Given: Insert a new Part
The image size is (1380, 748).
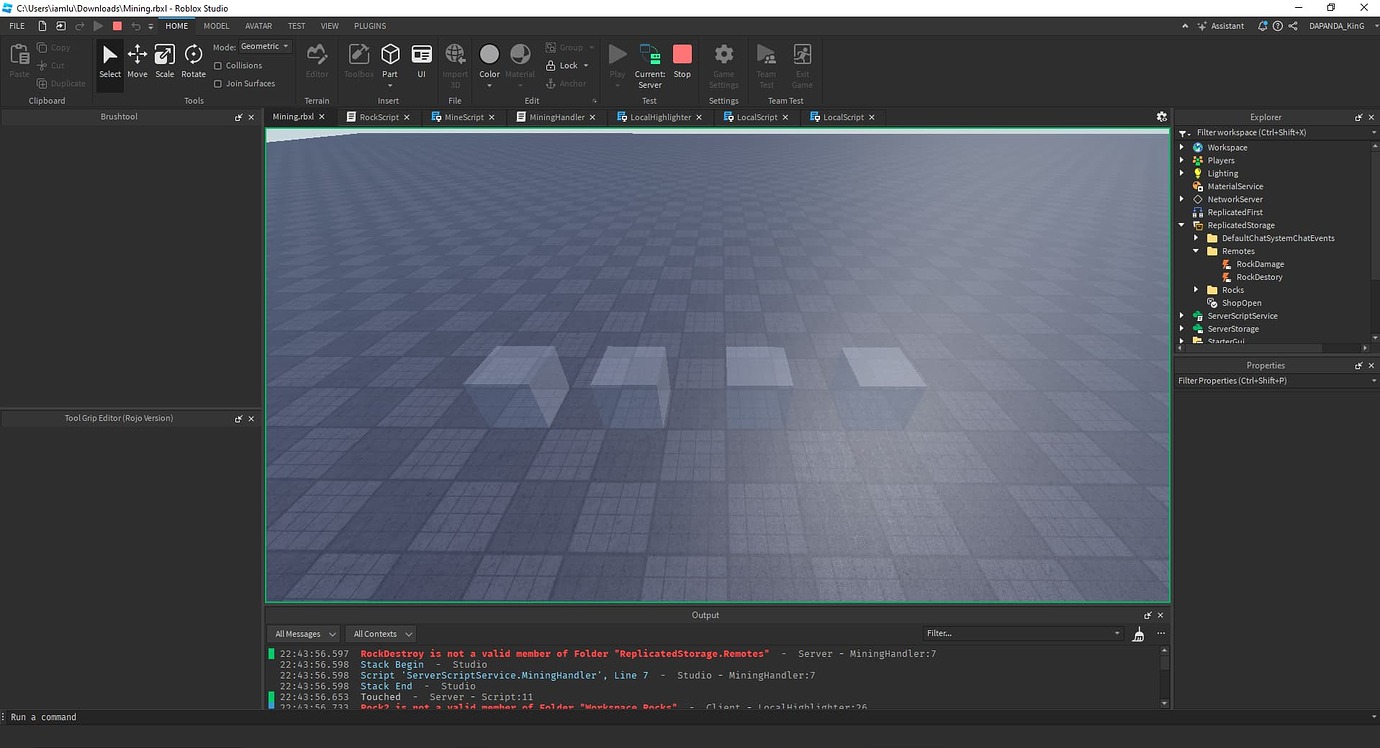Looking at the screenshot, I should pyautogui.click(x=390, y=60).
